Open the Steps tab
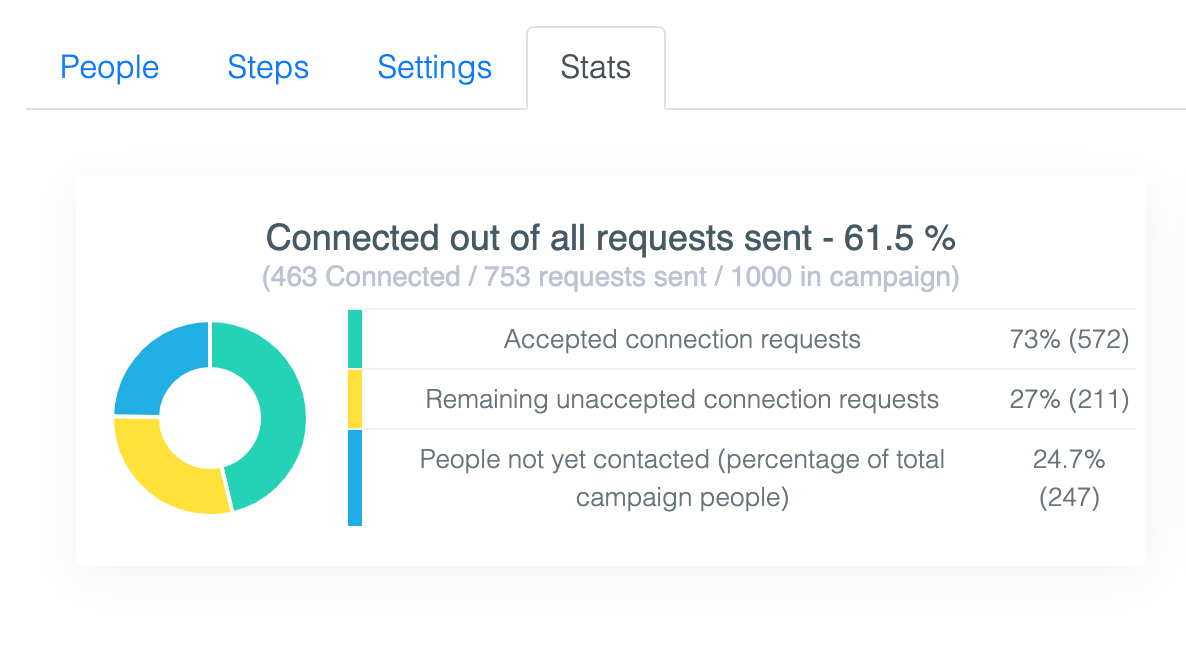Screen dimensions: 1186x648 click(x=267, y=67)
